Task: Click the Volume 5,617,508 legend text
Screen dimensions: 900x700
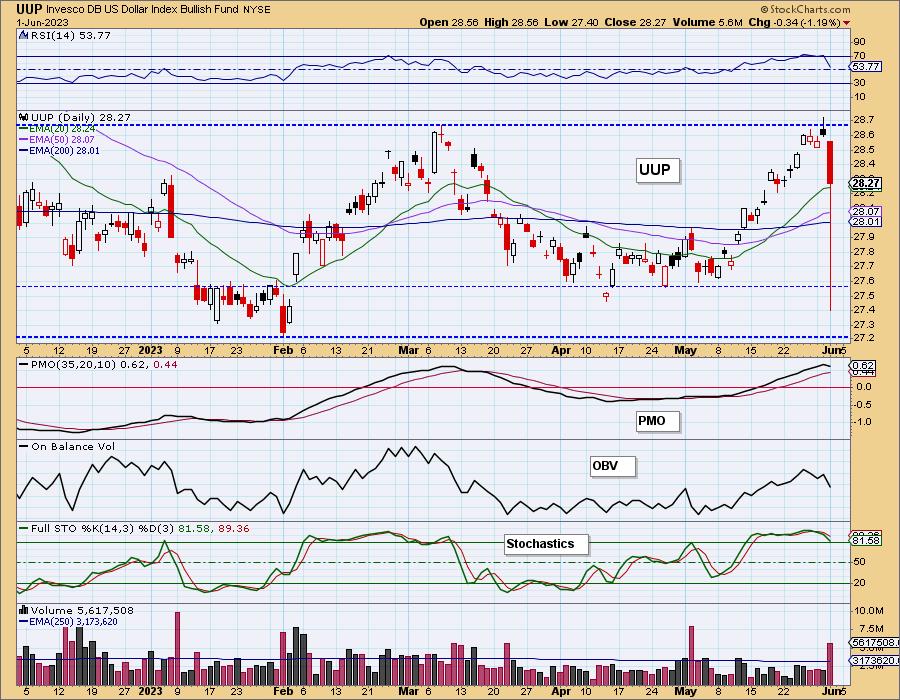Action: click(83, 610)
